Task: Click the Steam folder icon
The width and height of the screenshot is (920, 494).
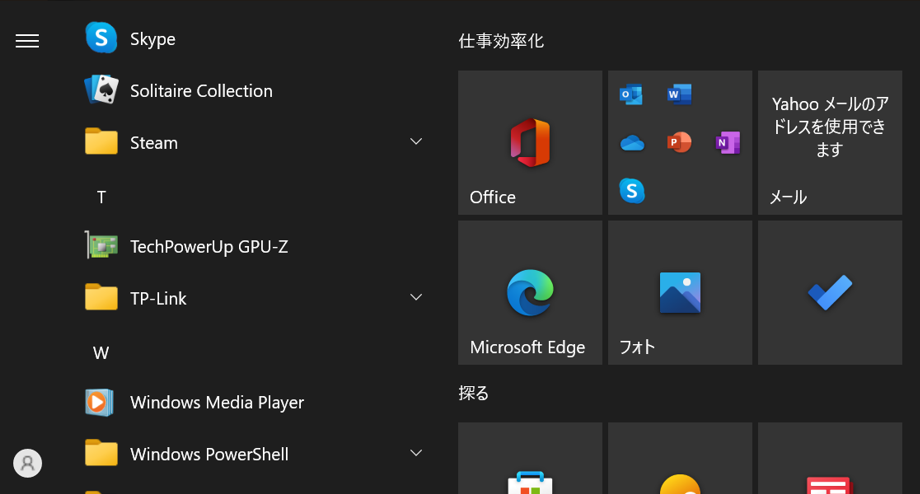Action: (101, 141)
